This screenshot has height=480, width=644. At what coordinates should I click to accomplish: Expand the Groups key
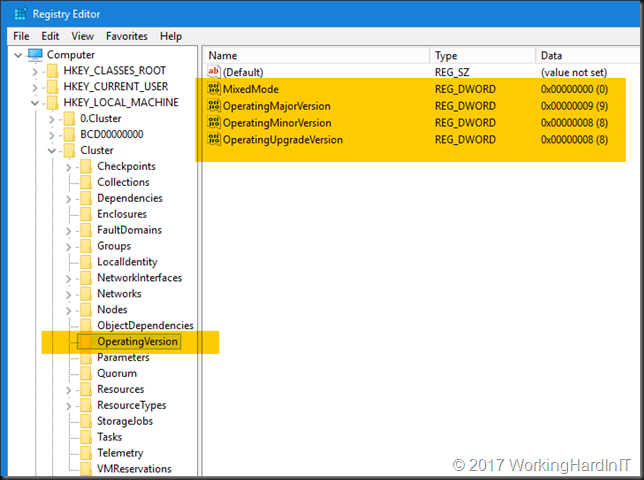[x=69, y=247]
